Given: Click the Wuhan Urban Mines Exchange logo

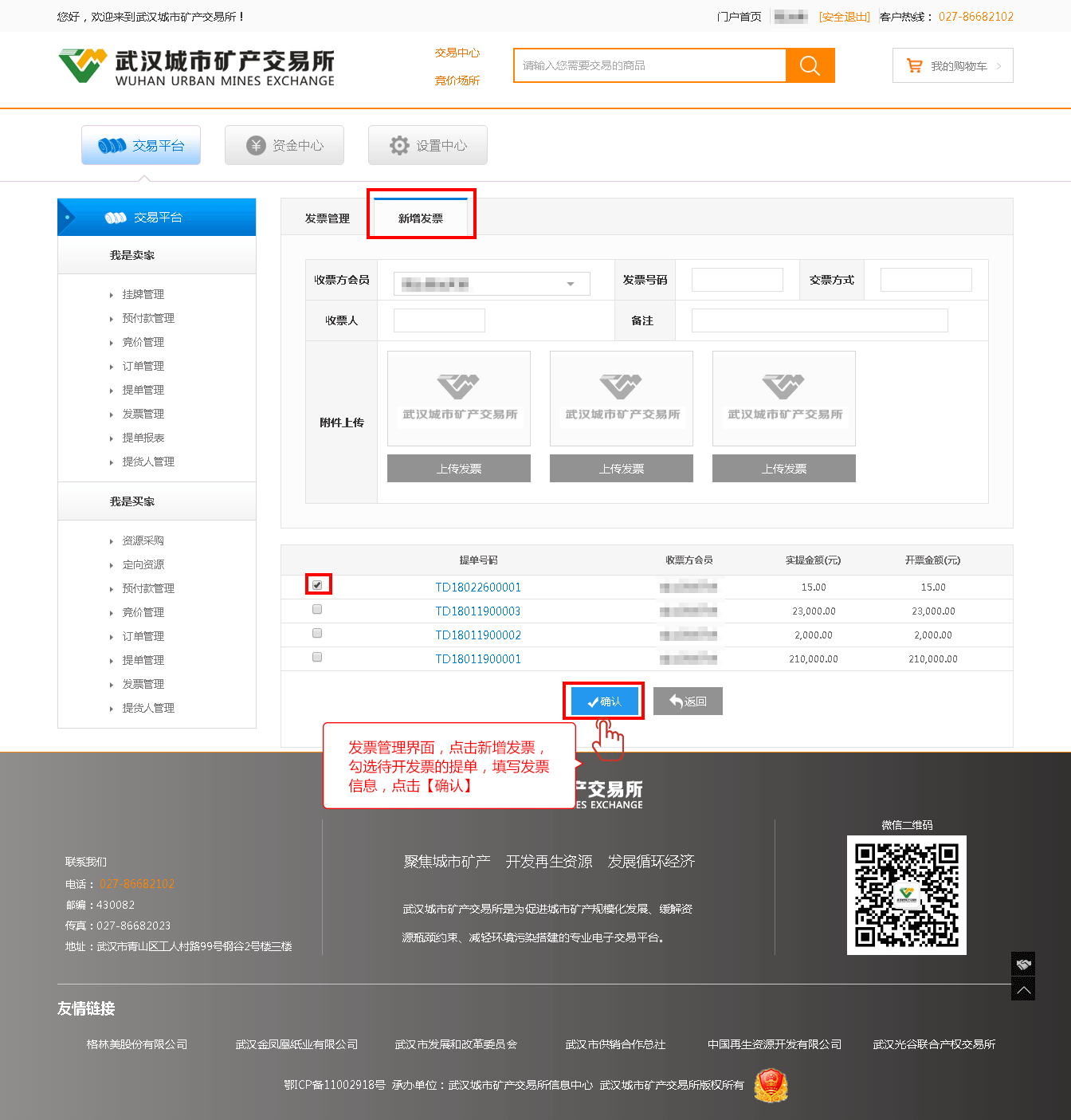Looking at the screenshot, I should point(196,66).
